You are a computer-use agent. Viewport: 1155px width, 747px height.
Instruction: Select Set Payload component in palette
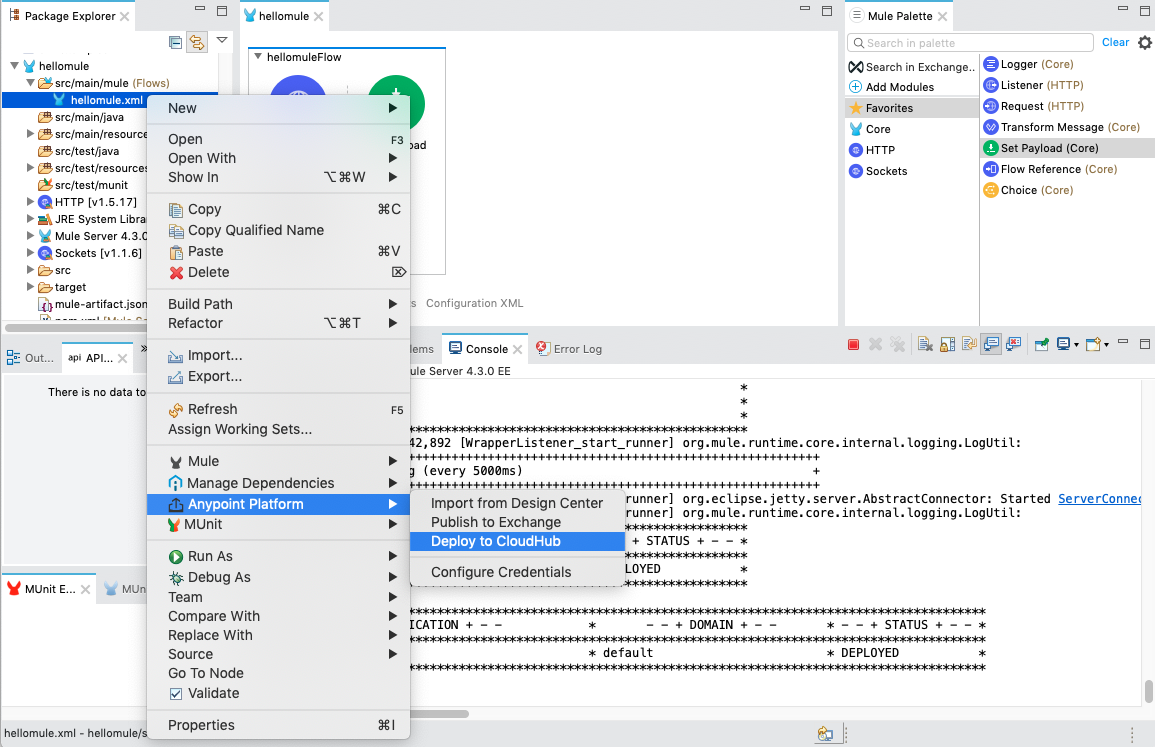pos(1049,148)
